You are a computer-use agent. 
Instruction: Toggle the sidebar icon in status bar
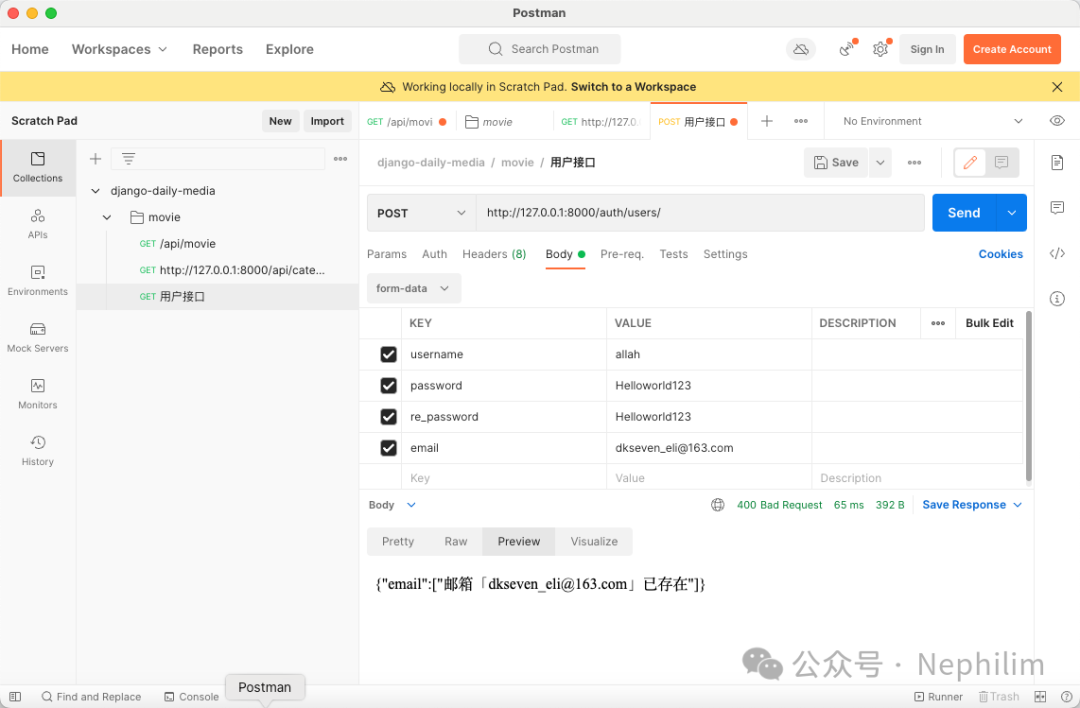(x=15, y=696)
